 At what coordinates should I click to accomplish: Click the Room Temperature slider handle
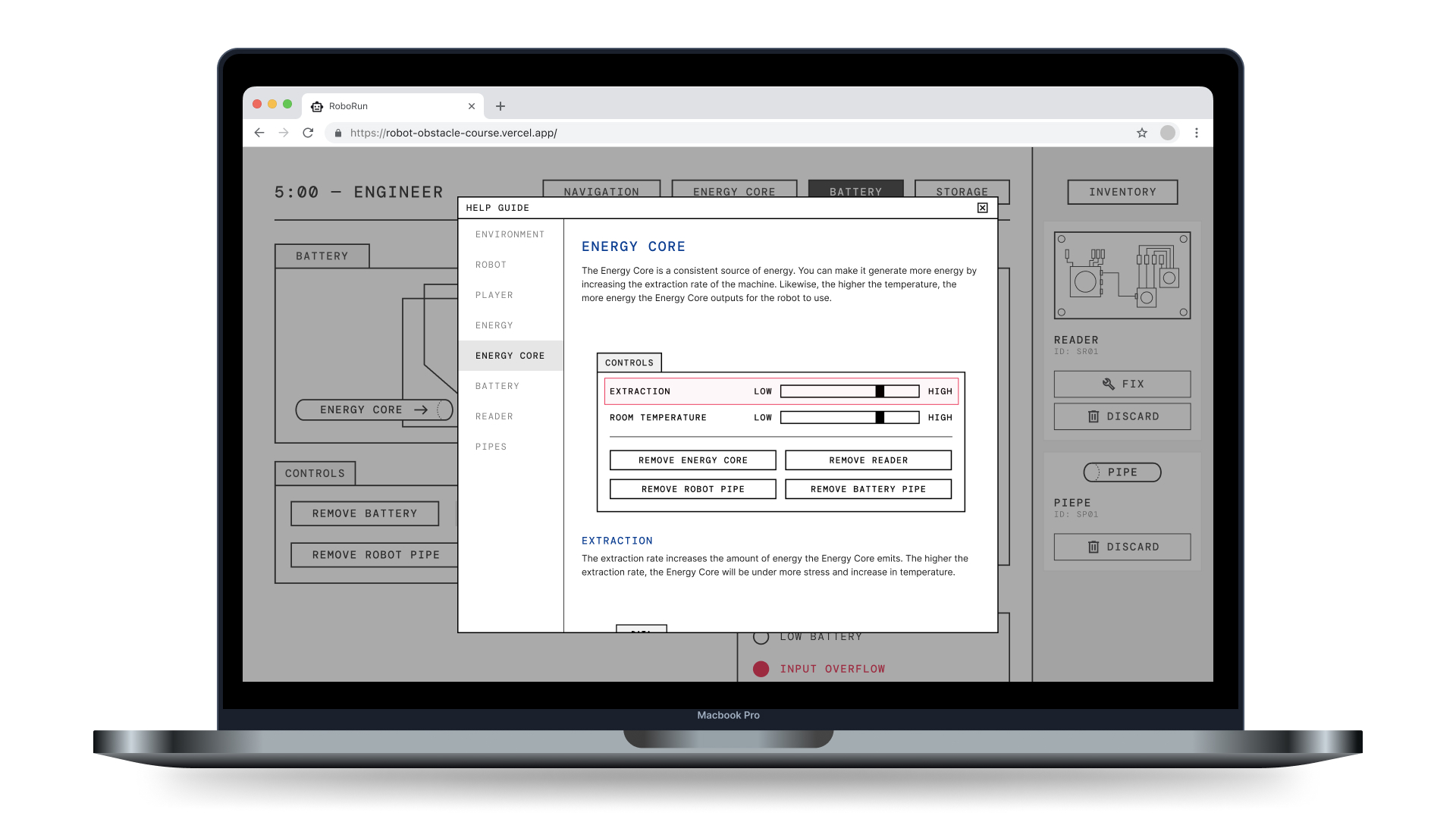(x=880, y=417)
